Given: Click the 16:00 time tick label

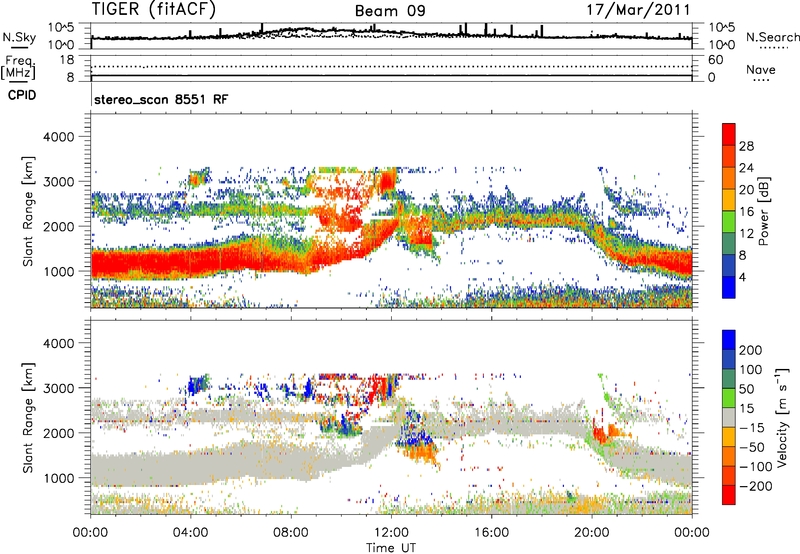Looking at the screenshot, I should tap(491, 533).
